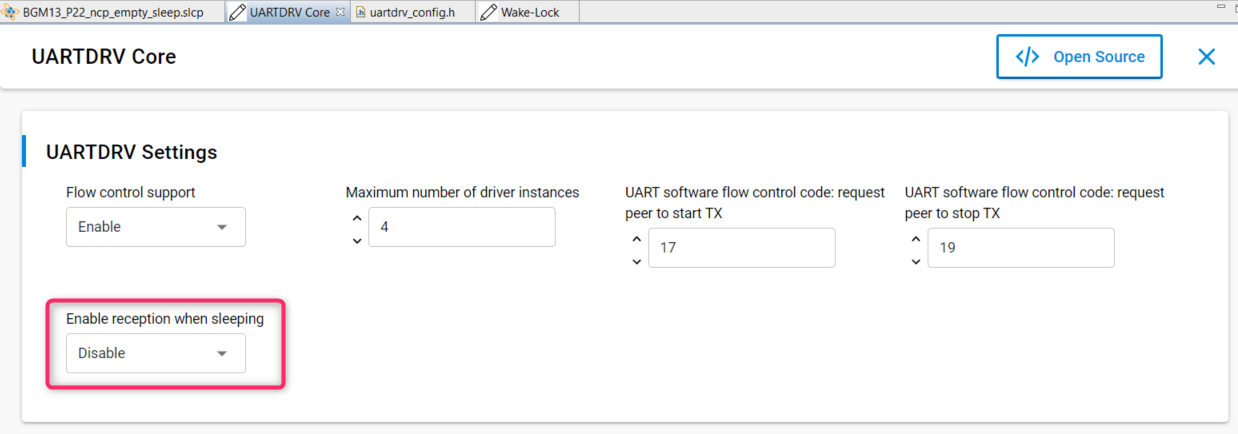Screen dimensions: 1238x434
Task: Open the Flow control support dropdown
Action: [x=155, y=227]
